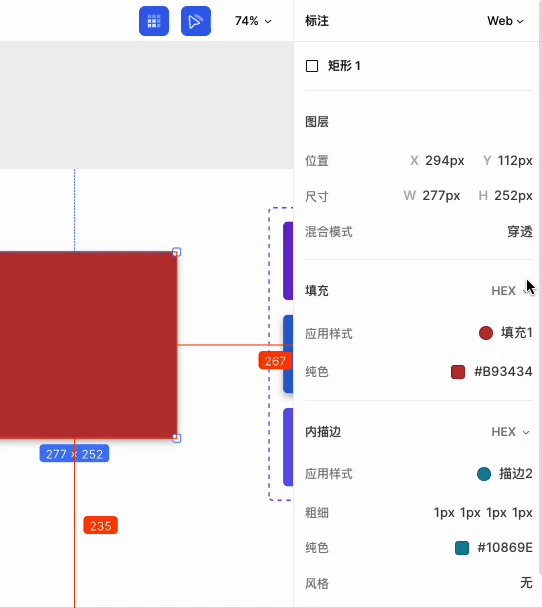This screenshot has width=542, height=608.
Task: Select the red rectangle on canvas
Action: click(88, 345)
